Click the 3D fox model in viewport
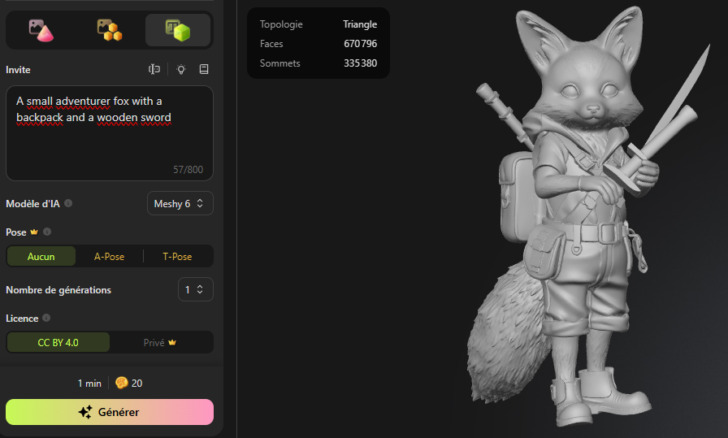 click(x=587, y=218)
